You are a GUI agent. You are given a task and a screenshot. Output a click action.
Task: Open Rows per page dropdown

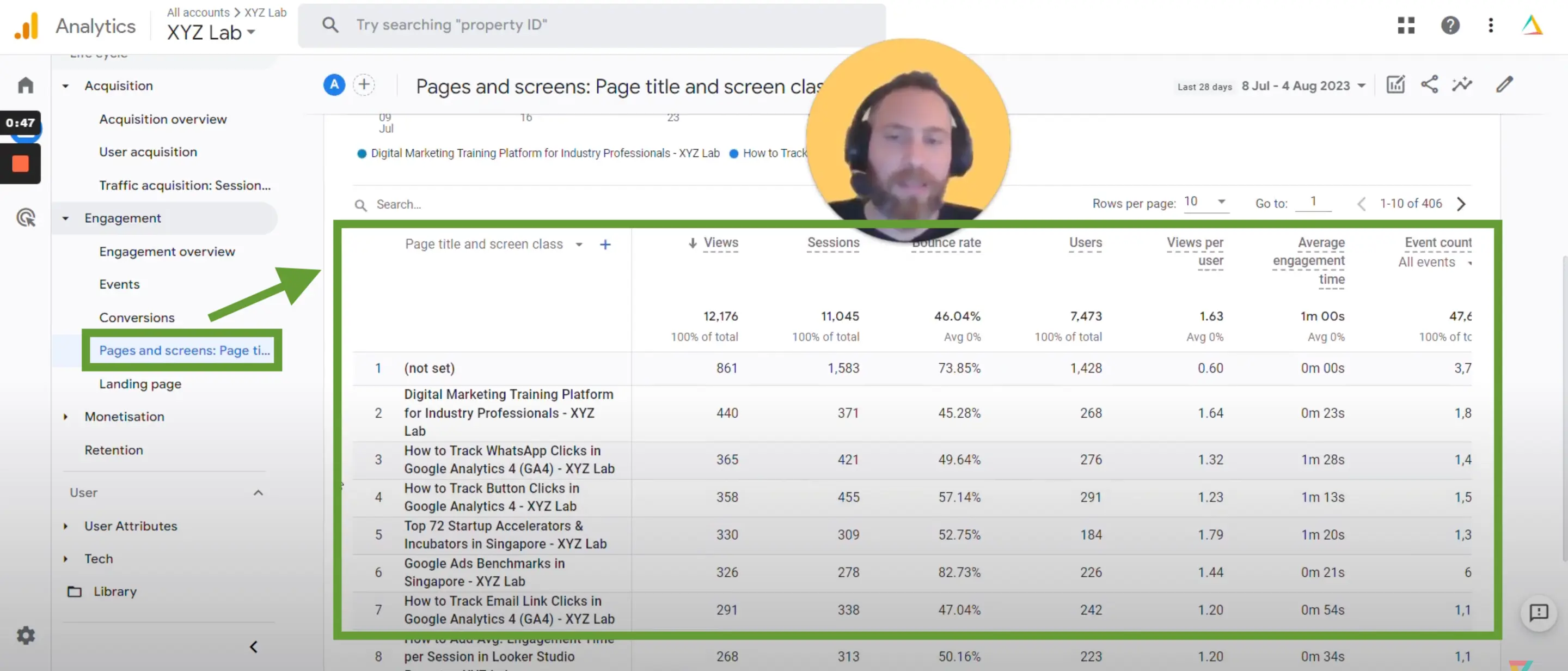point(1205,202)
